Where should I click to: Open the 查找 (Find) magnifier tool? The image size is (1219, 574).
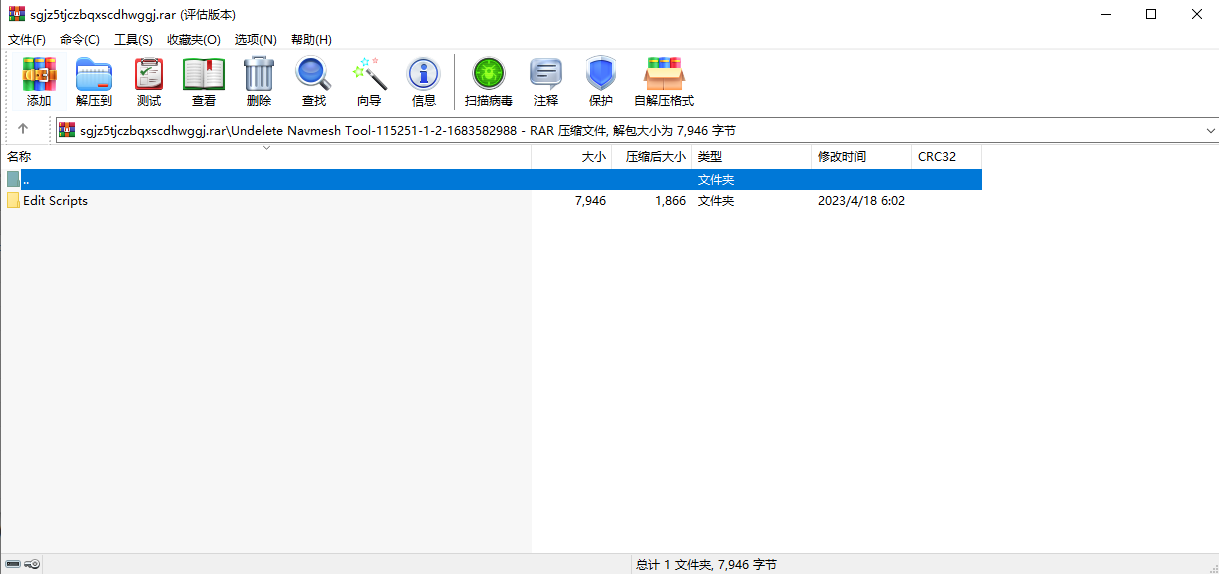314,82
